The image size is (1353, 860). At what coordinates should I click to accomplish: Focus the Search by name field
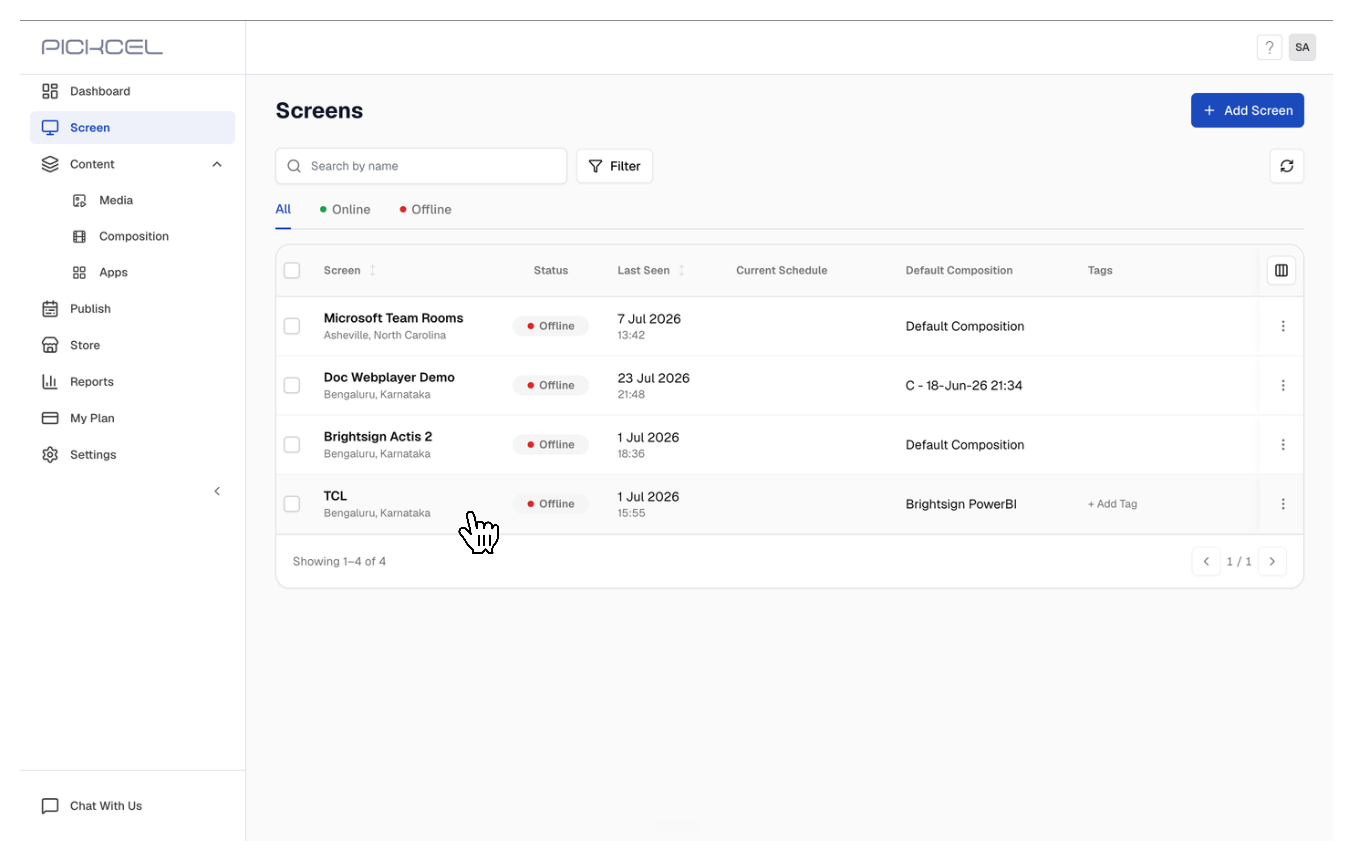click(421, 166)
